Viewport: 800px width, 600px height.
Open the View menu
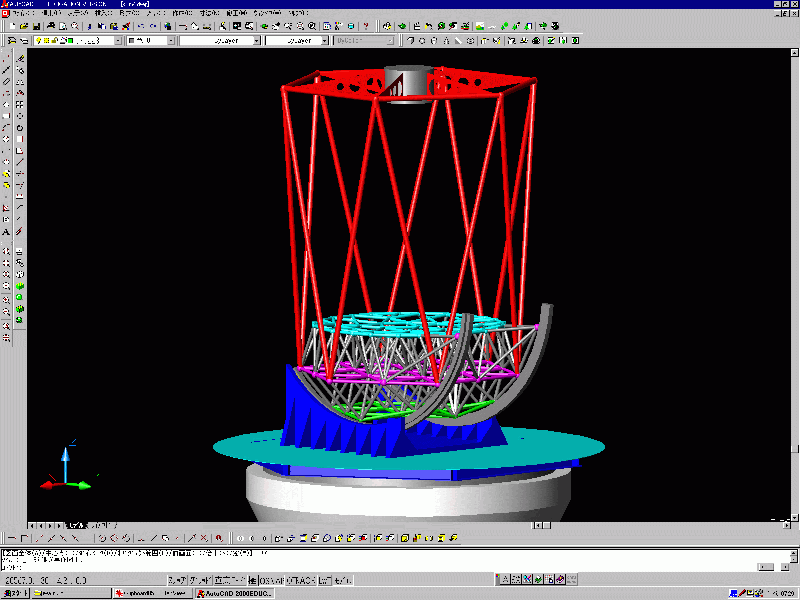click(x=78, y=13)
